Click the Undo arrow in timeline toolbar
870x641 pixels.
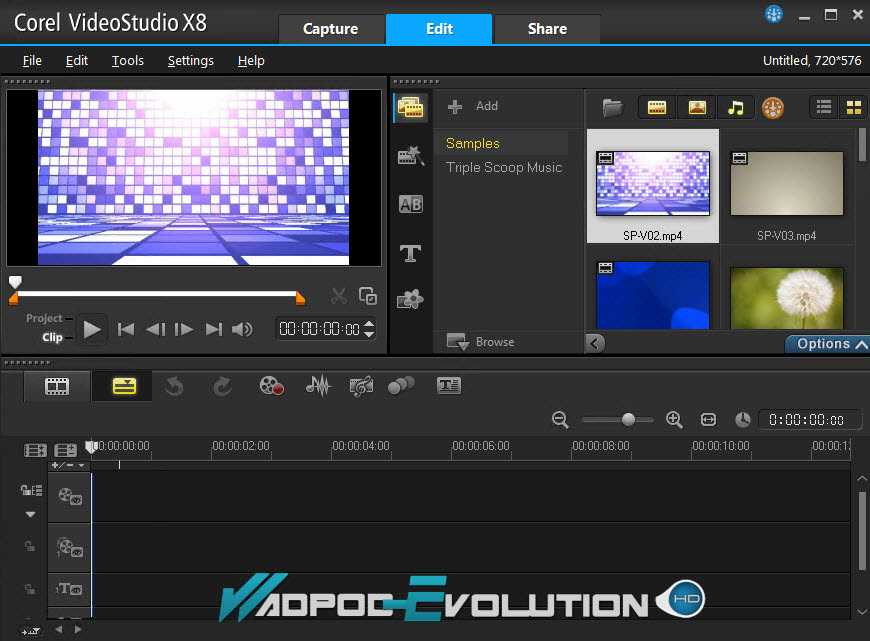pyautogui.click(x=174, y=386)
